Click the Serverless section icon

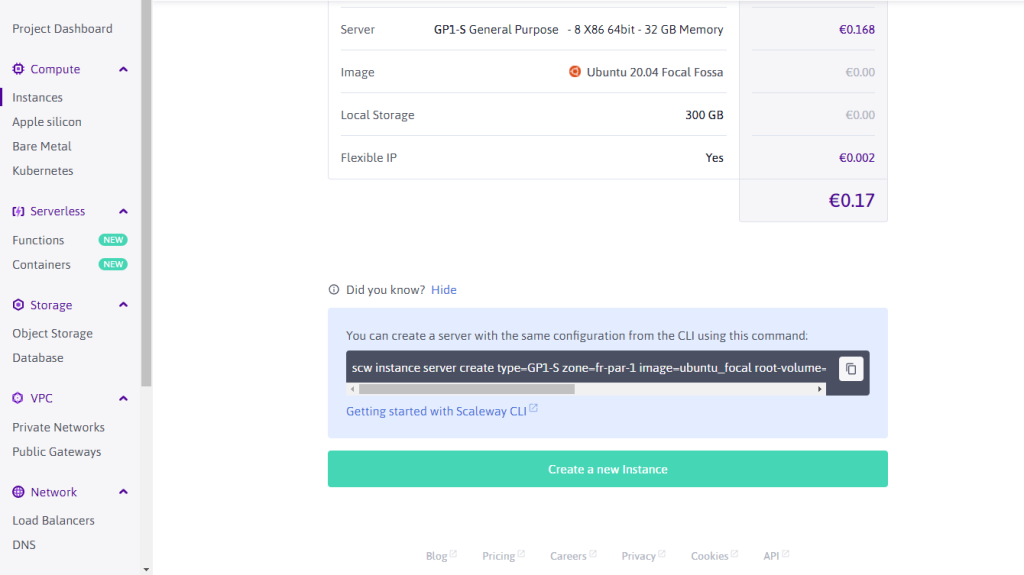point(18,212)
